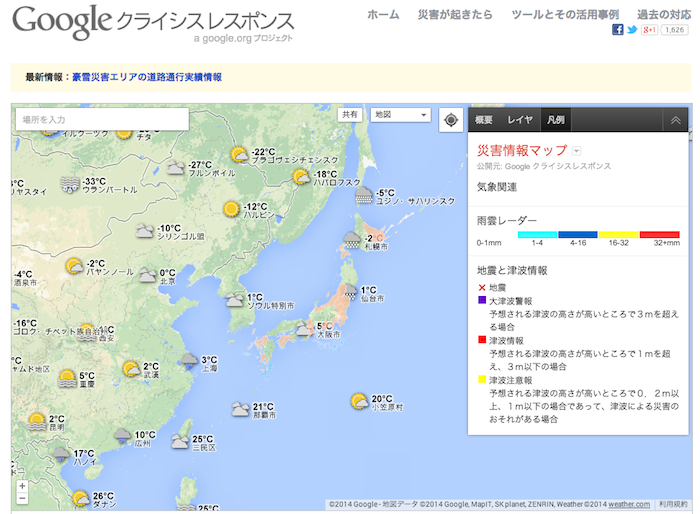This screenshot has width=700, height=514.
Task: Click the sun icon at ブラゴヴェシチェンスク
Action: (239, 155)
